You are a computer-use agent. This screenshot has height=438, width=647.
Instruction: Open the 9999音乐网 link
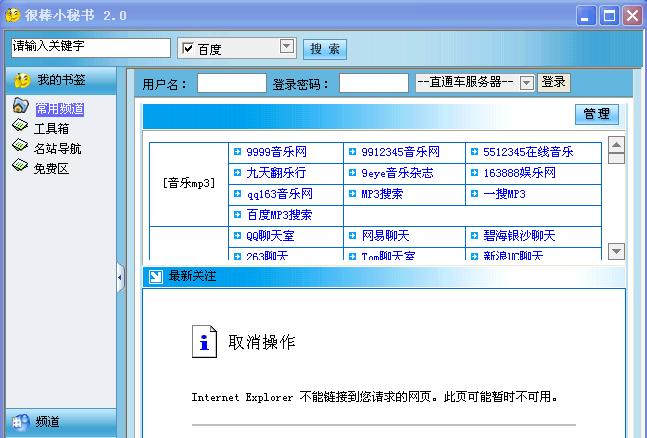click(x=276, y=152)
